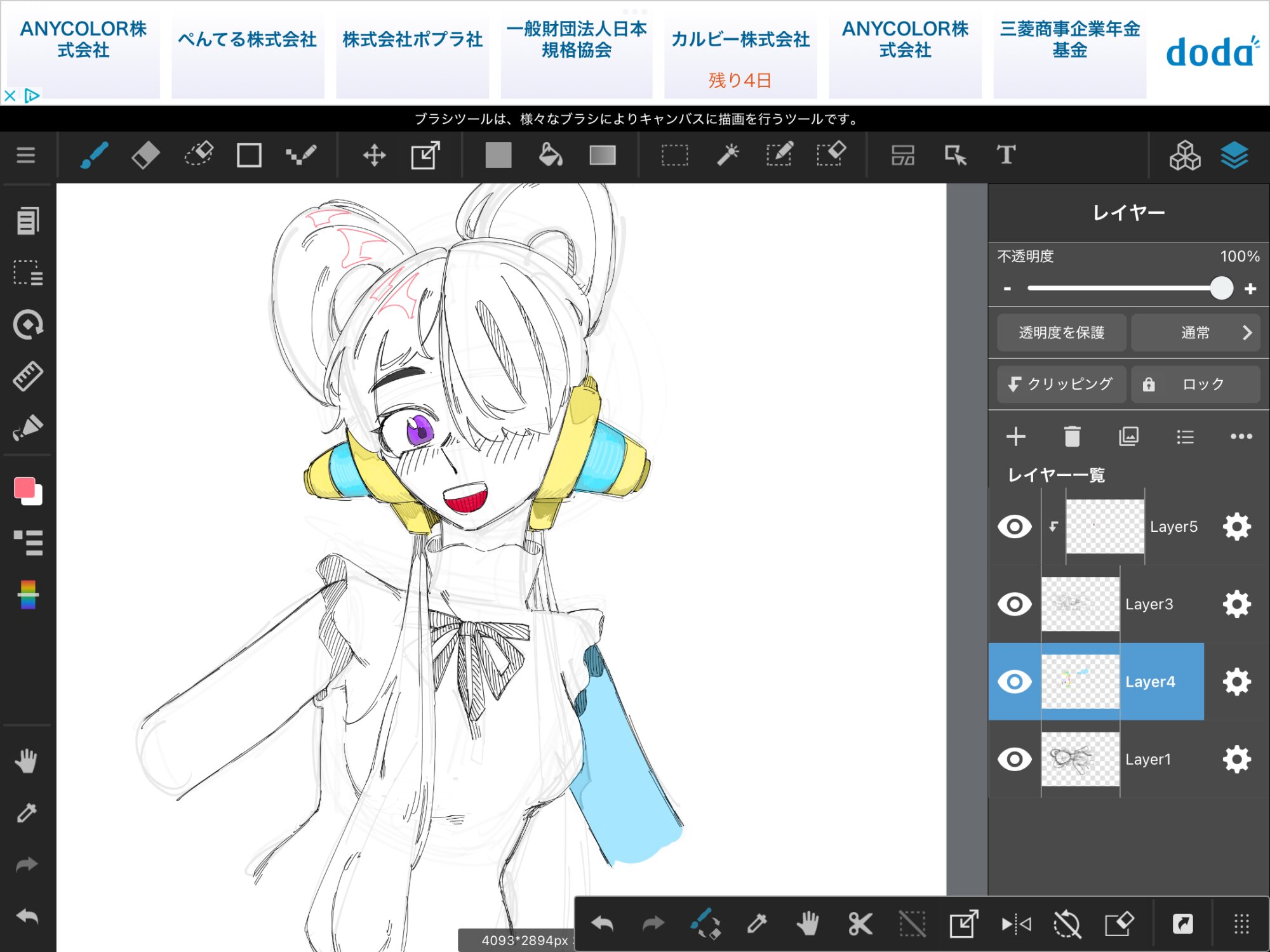The image size is (1270, 952).
Task: Click the foreground pink color swatch
Action: [x=24, y=487]
